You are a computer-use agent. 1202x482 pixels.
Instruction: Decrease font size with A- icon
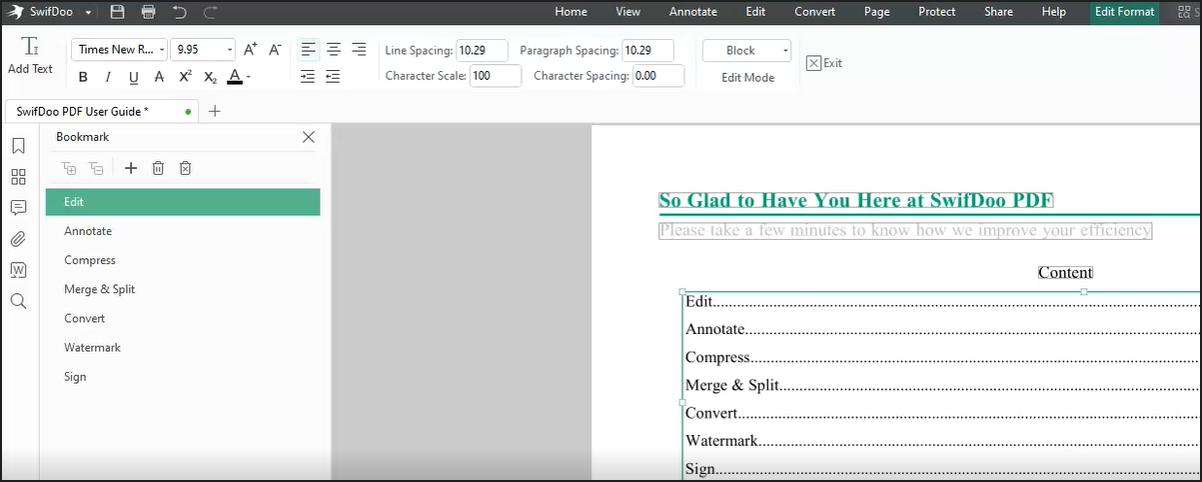(275, 49)
